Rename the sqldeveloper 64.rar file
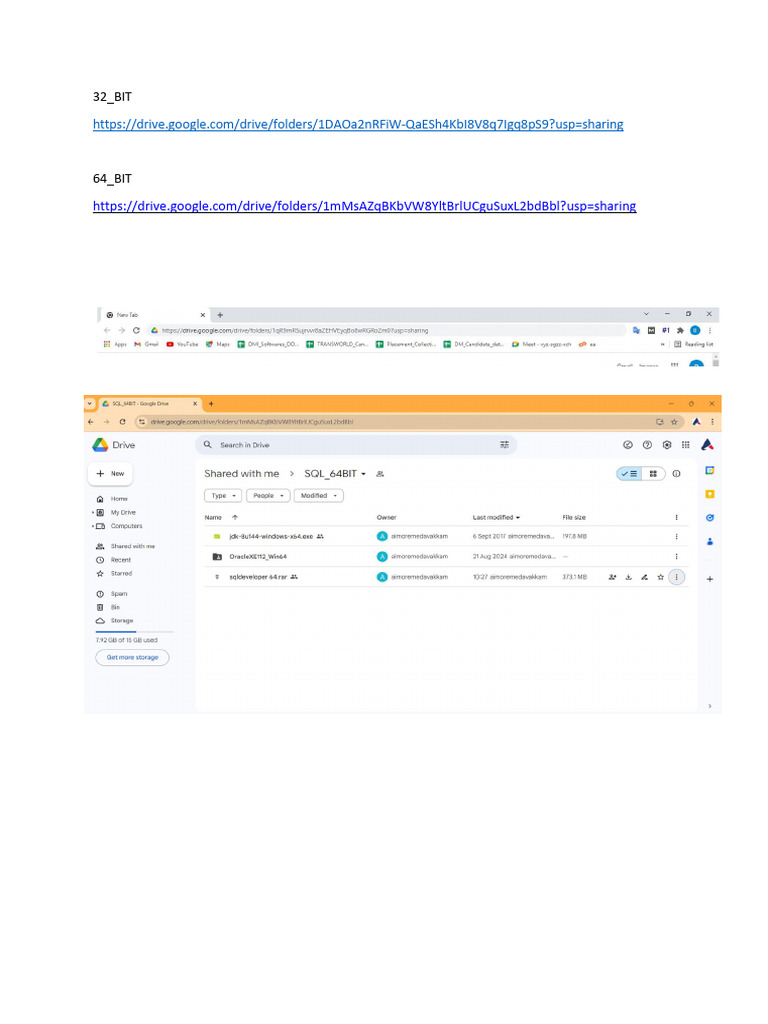 (645, 577)
